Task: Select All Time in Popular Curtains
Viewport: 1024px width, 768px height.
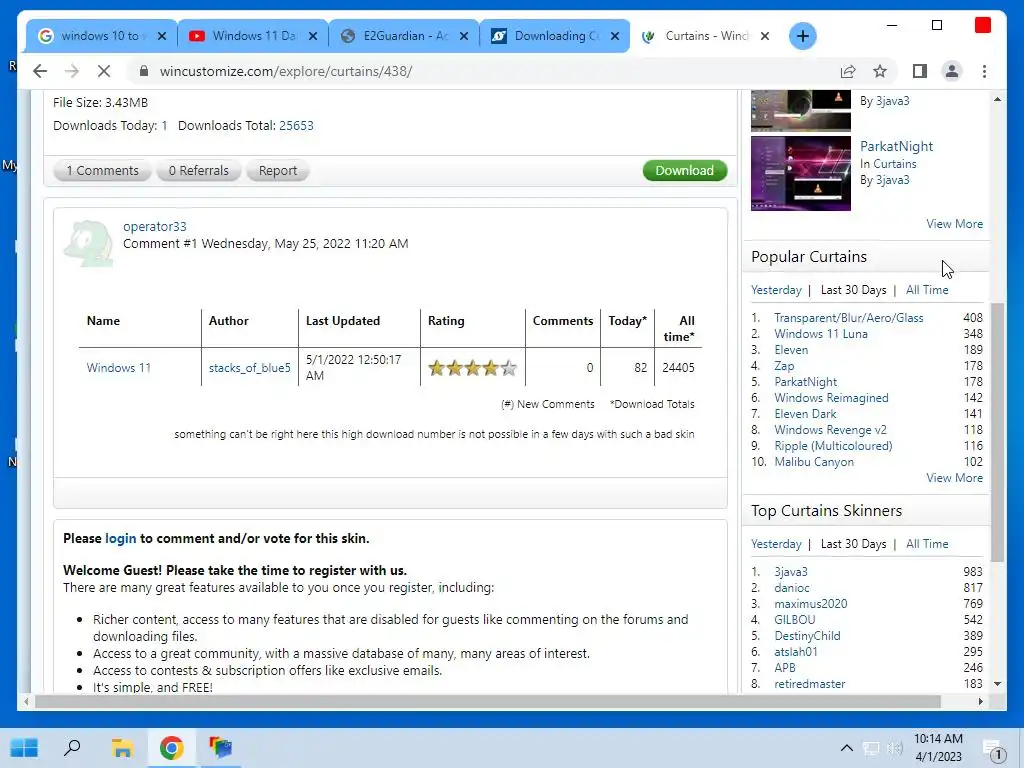Action: tap(927, 290)
